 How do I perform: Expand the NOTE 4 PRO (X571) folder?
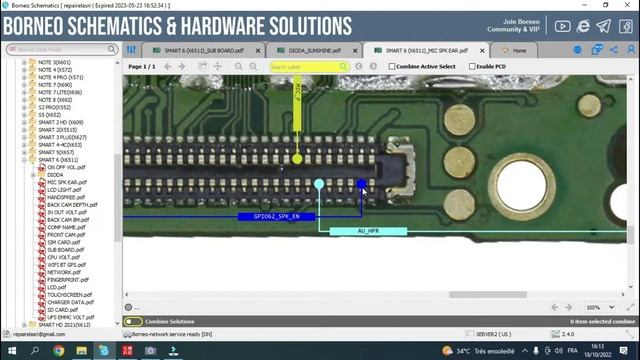[x=24, y=78]
